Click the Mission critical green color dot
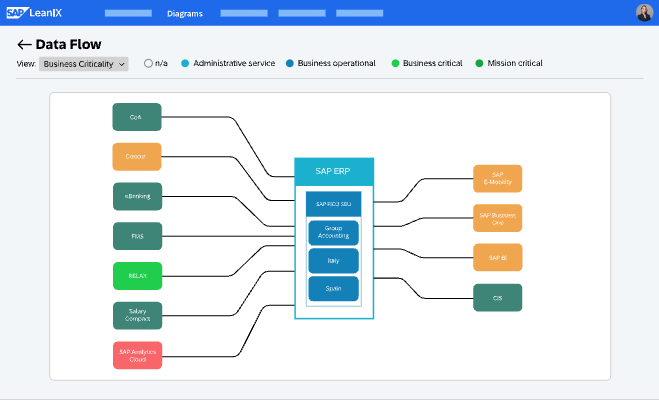Viewport: 659px width, 400px height. (x=479, y=63)
